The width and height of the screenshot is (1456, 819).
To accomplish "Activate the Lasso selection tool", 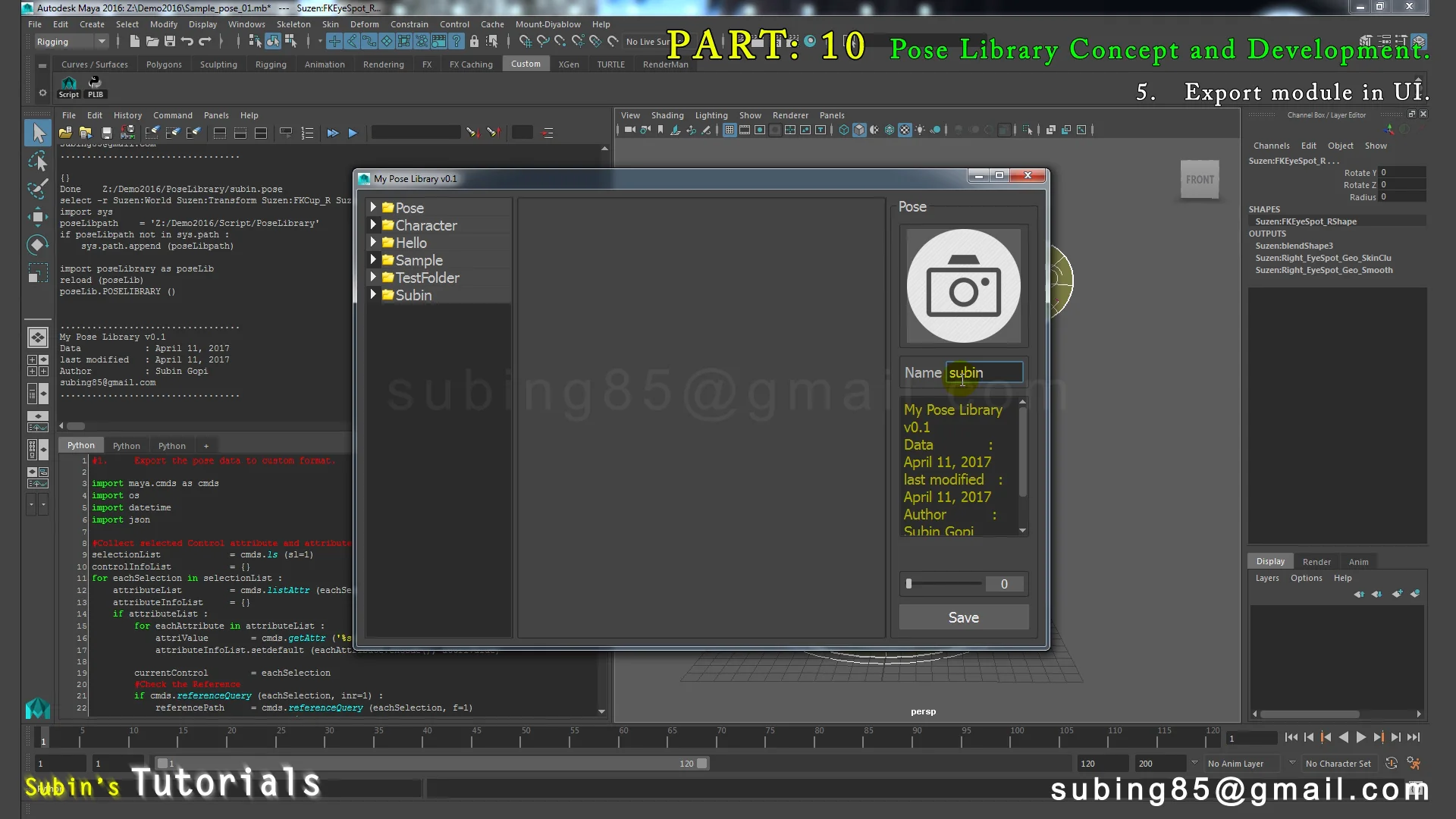I will coord(38,162).
